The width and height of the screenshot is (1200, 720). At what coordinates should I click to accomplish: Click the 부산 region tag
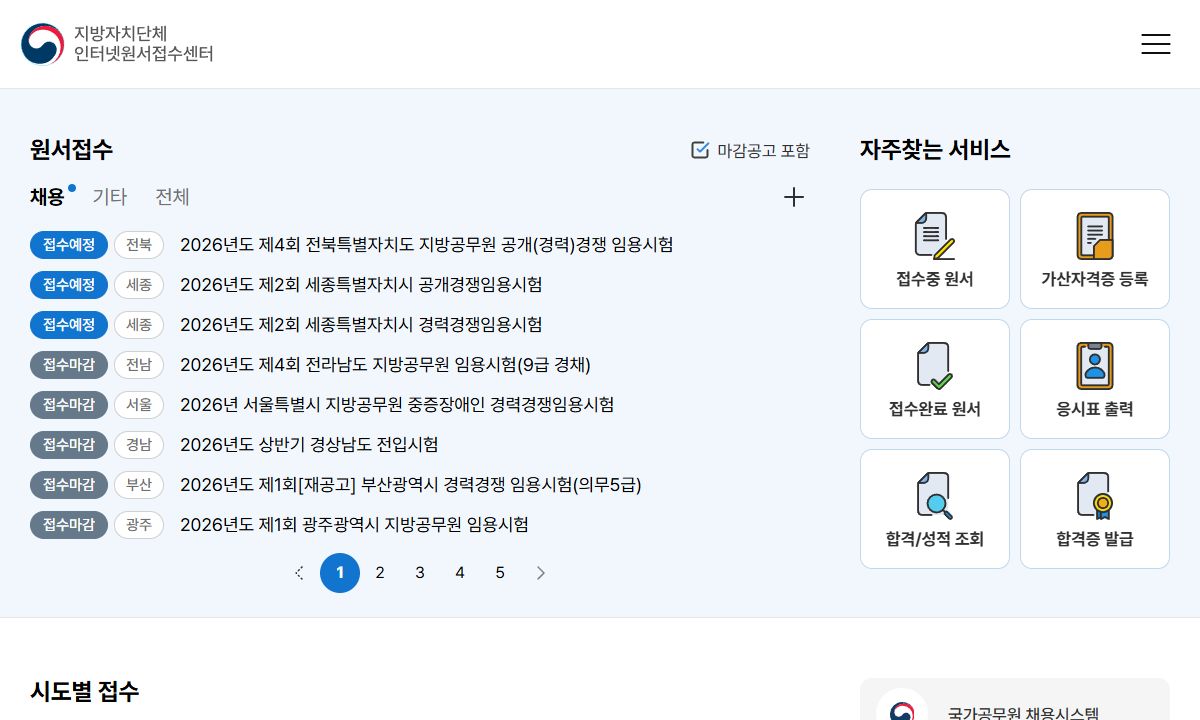[x=139, y=485]
